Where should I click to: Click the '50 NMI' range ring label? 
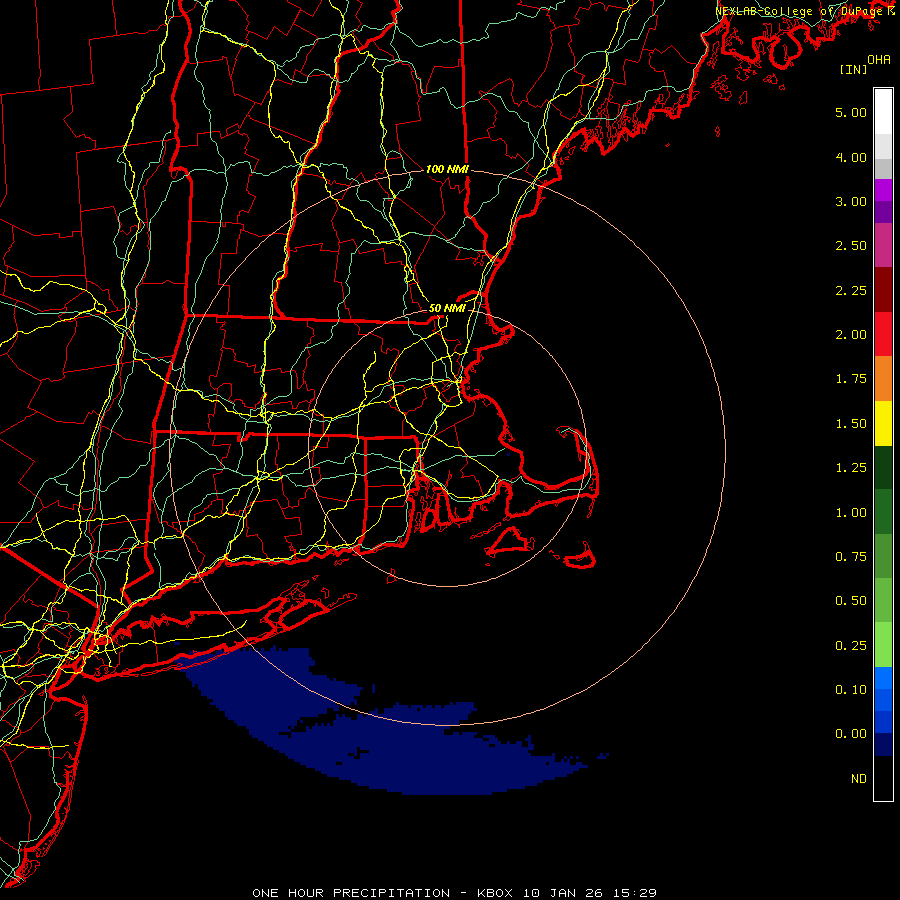pos(447,308)
